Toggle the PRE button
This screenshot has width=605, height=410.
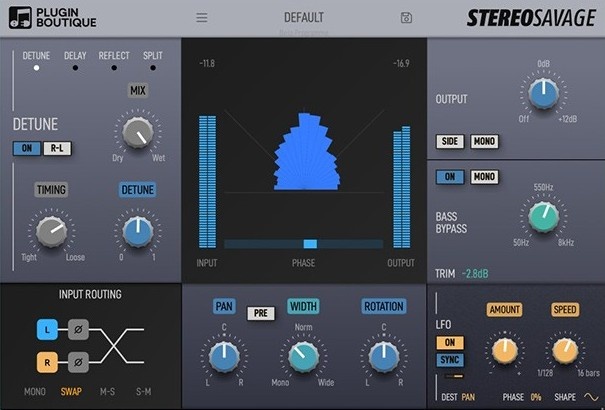(x=261, y=313)
